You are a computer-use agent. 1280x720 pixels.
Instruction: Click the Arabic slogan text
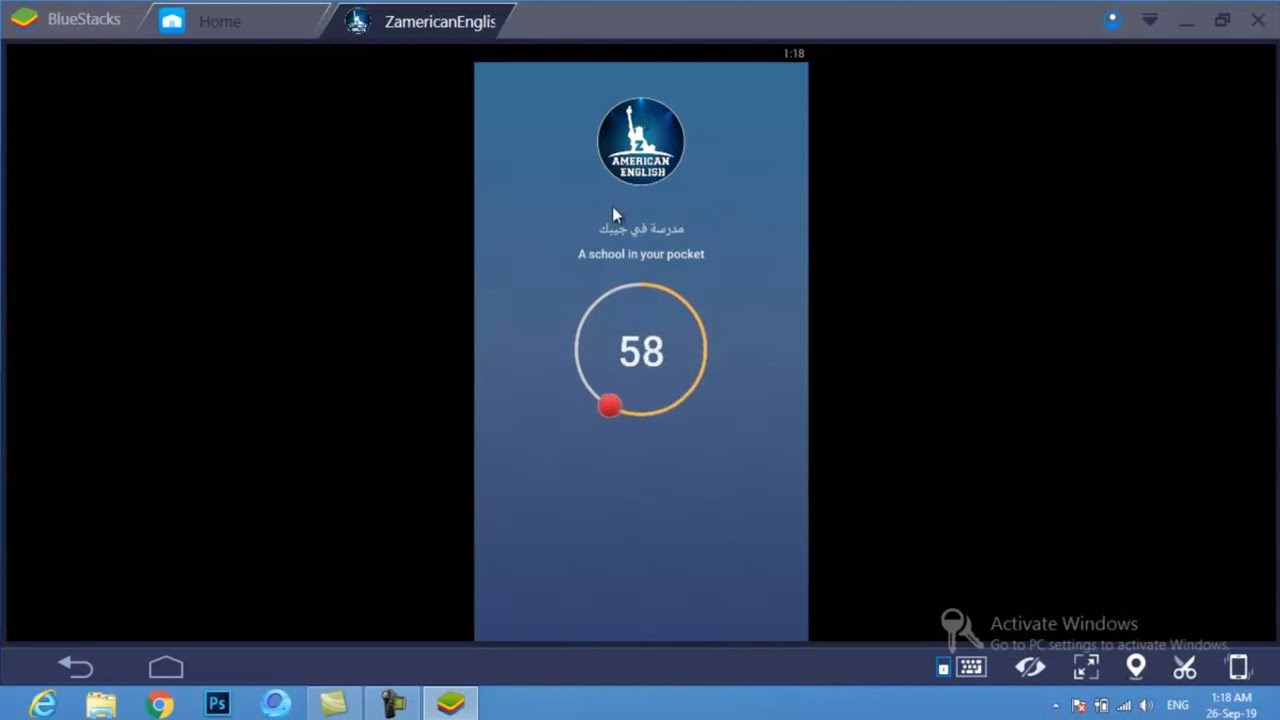pos(641,229)
